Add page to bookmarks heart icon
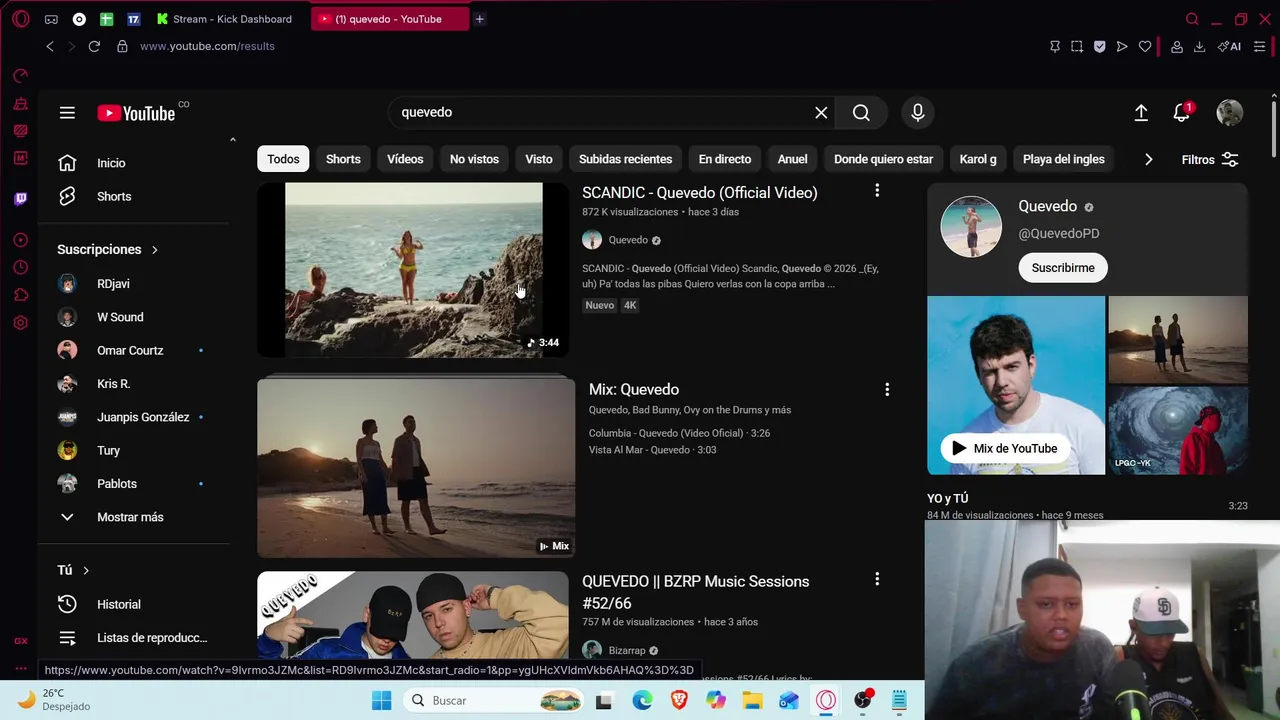 (x=1145, y=46)
